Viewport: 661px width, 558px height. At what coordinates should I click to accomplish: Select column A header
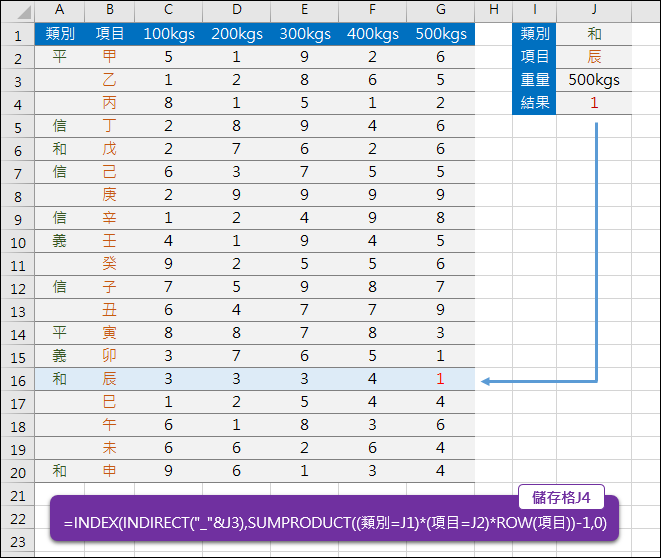coord(59,10)
